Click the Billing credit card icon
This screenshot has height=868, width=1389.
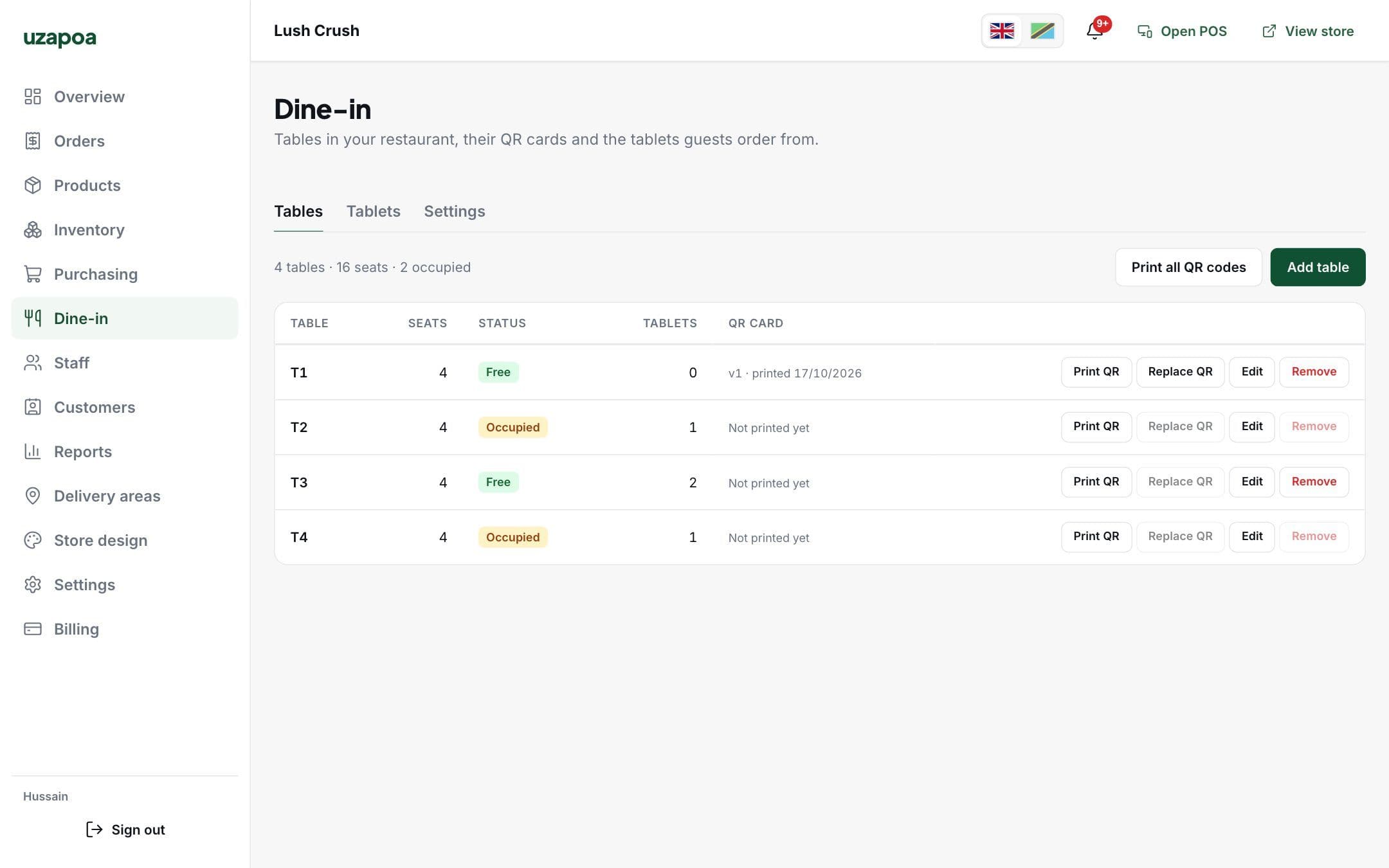33,629
